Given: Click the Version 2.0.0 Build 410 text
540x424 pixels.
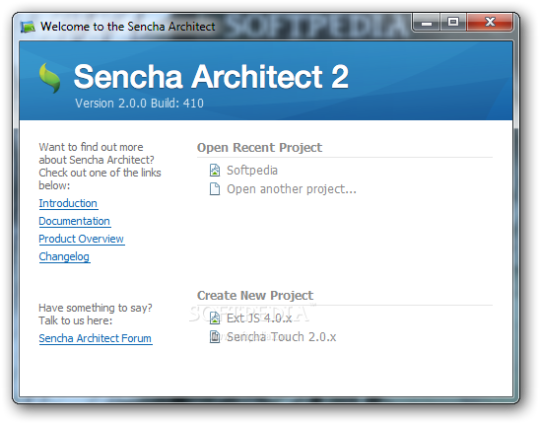Looking at the screenshot, I should point(139,103).
